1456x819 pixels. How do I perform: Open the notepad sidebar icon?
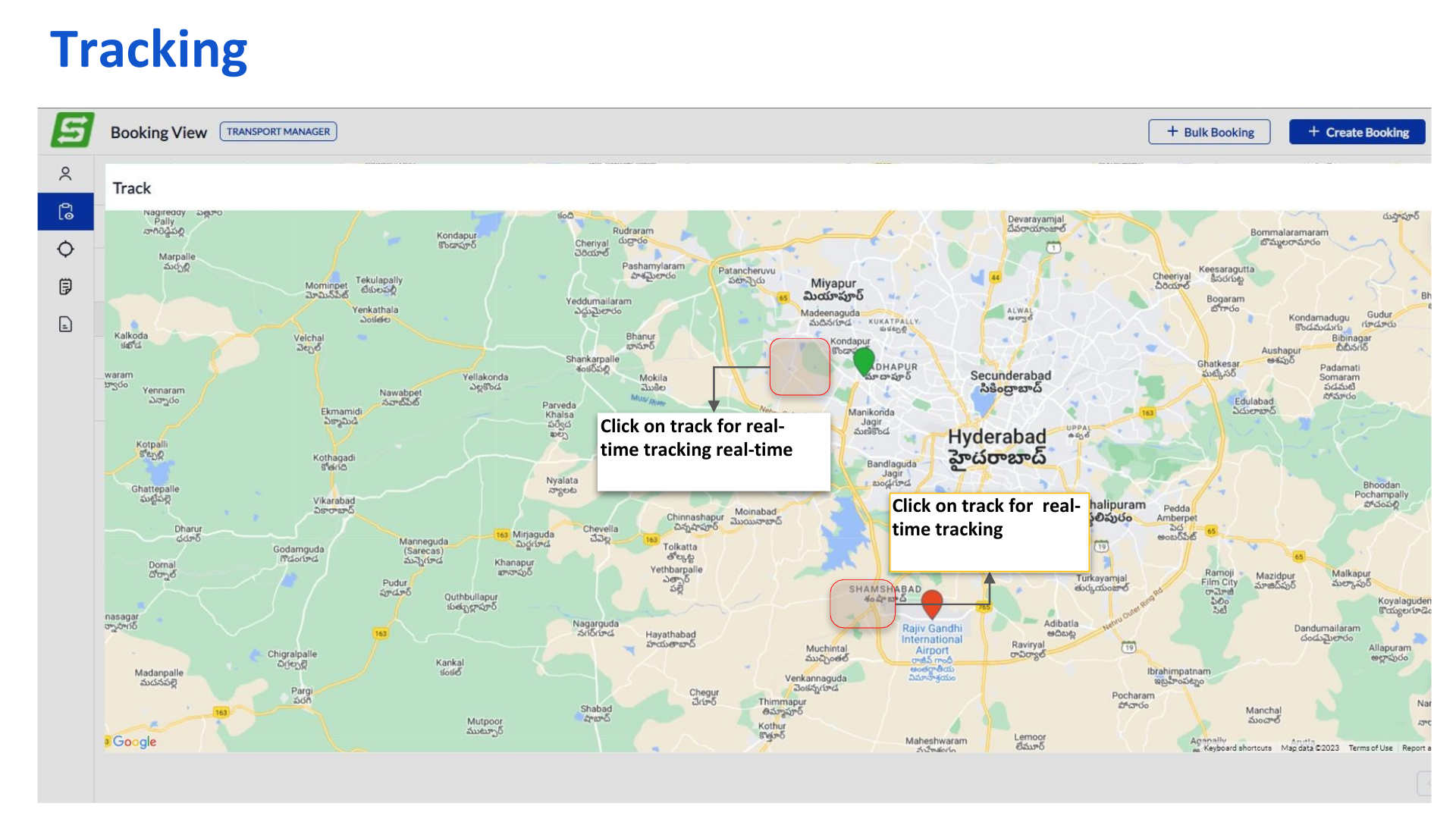click(66, 287)
